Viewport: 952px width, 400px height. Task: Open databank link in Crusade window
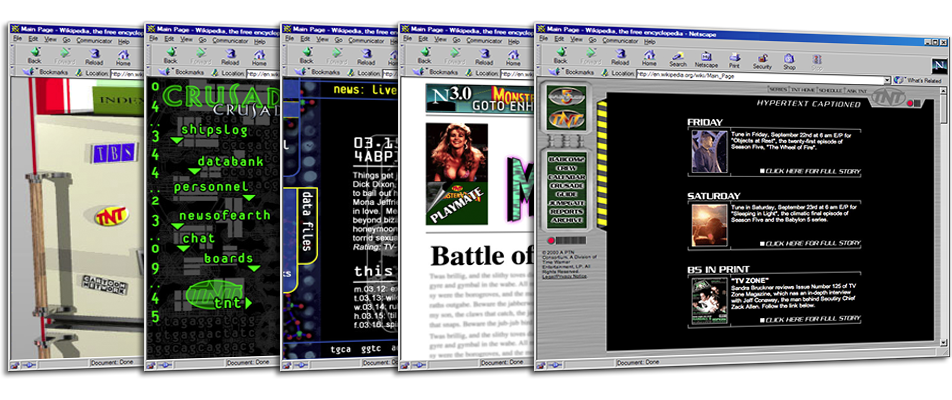pyautogui.click(x=230, y=161)
